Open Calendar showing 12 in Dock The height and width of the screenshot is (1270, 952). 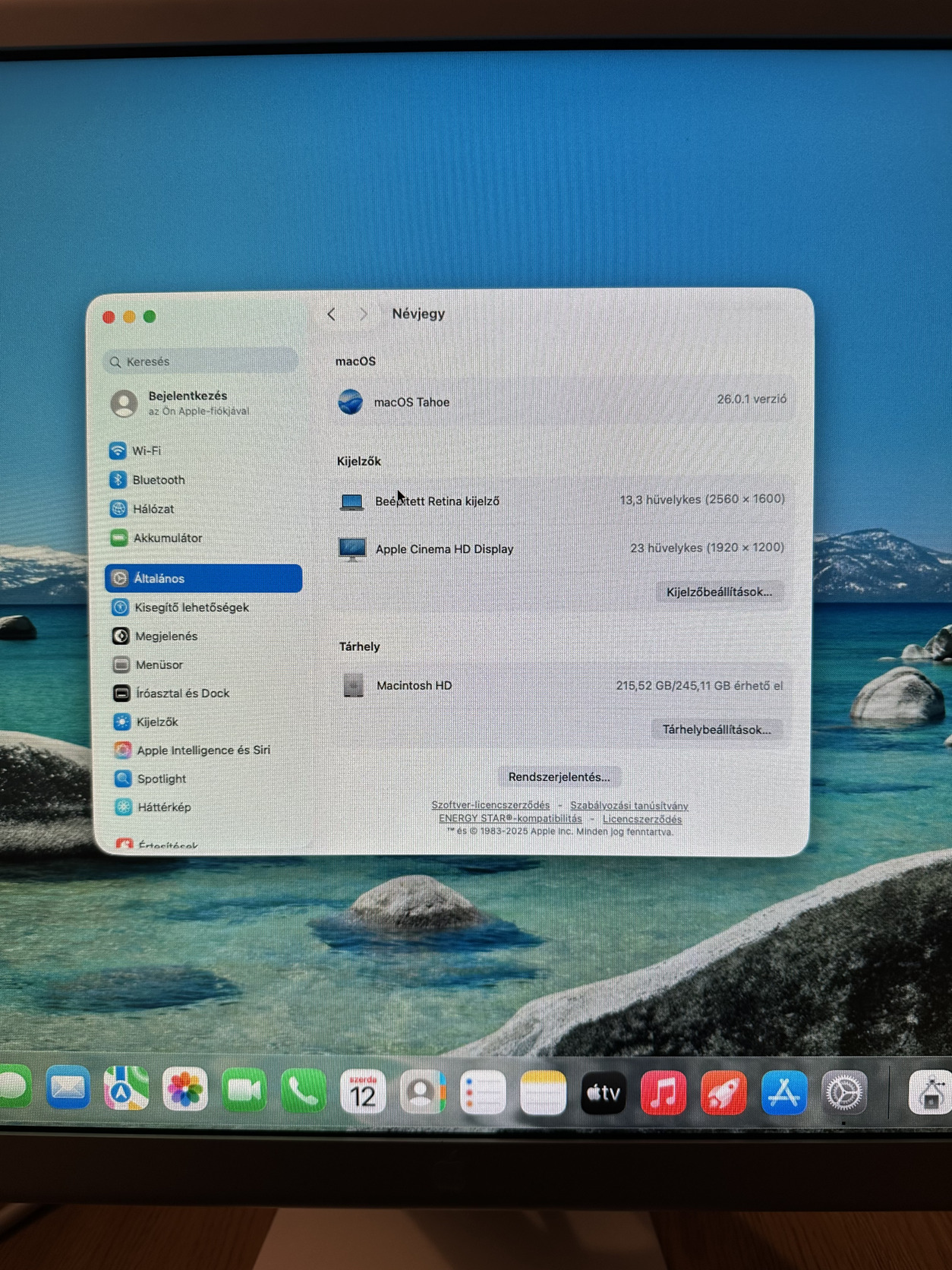(363, 1092)
